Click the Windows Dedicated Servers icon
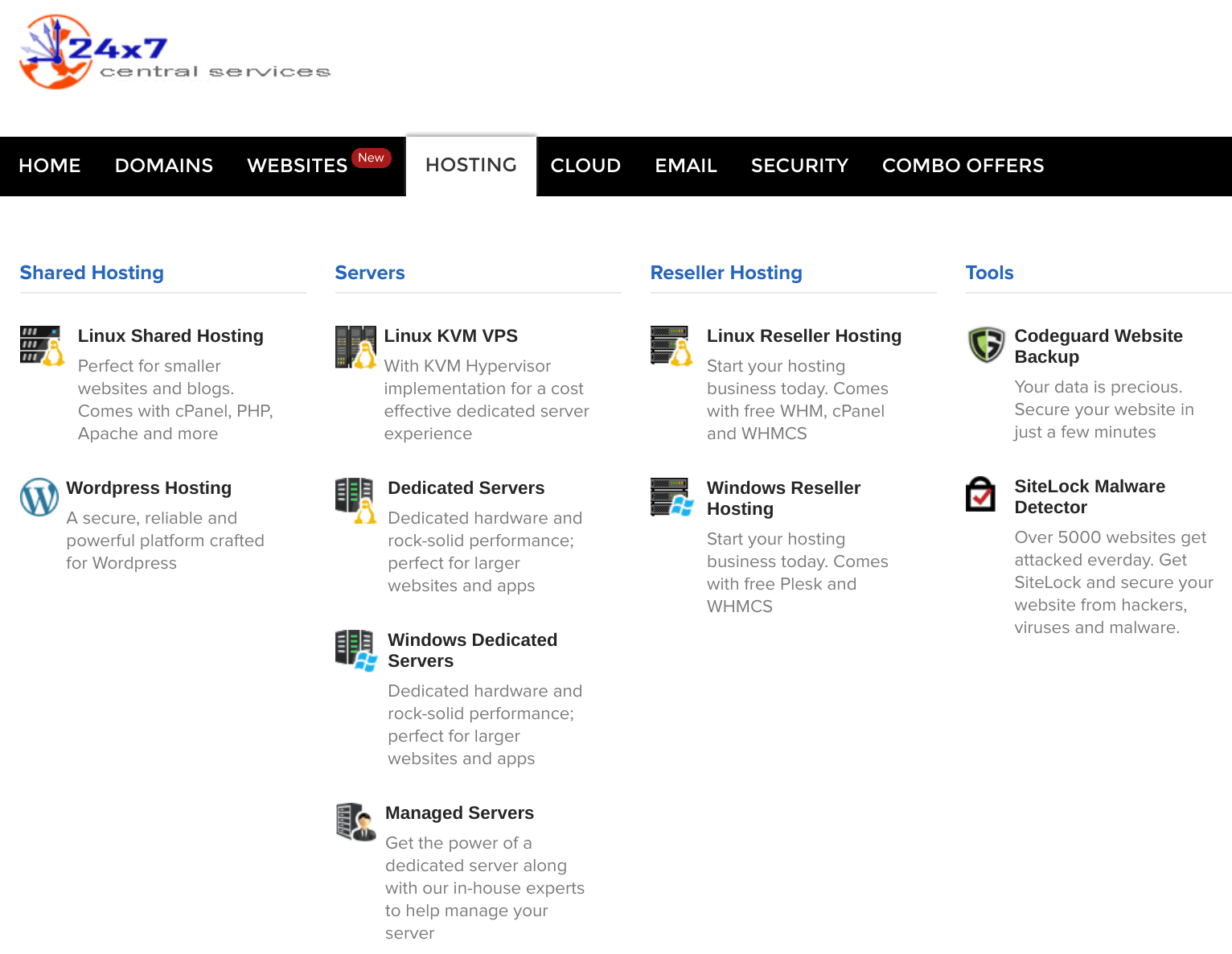Image resolution: width=1232 pixels, height=954 pixels. click(x=356, y=650)
